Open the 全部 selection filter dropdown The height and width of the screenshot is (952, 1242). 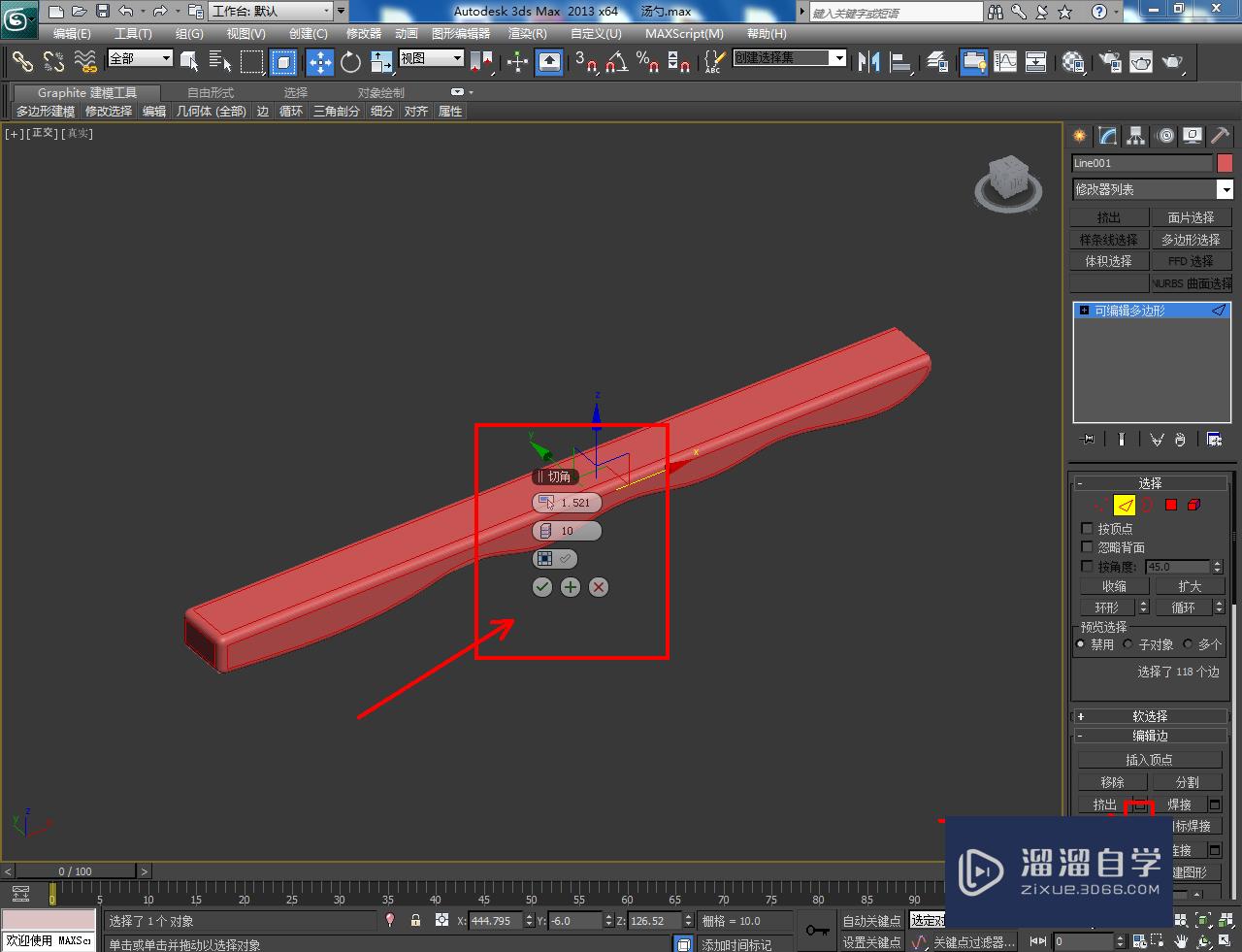pos(140,58)
